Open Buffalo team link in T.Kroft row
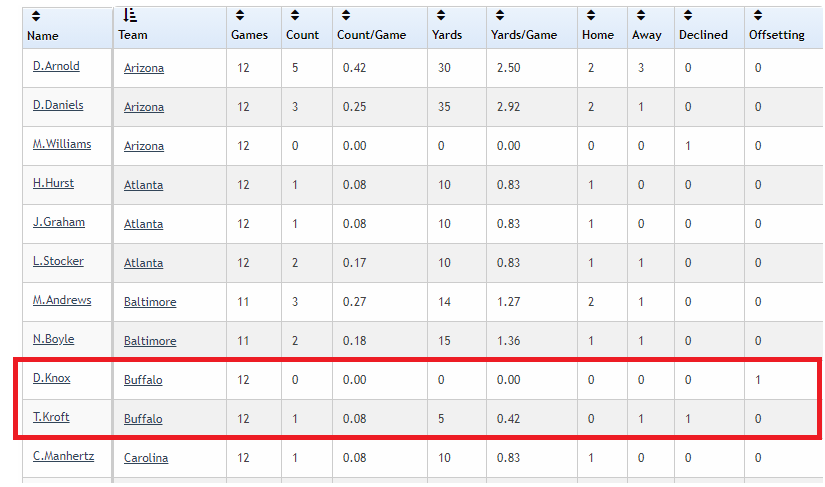The image size is (825, 487). 143,419
